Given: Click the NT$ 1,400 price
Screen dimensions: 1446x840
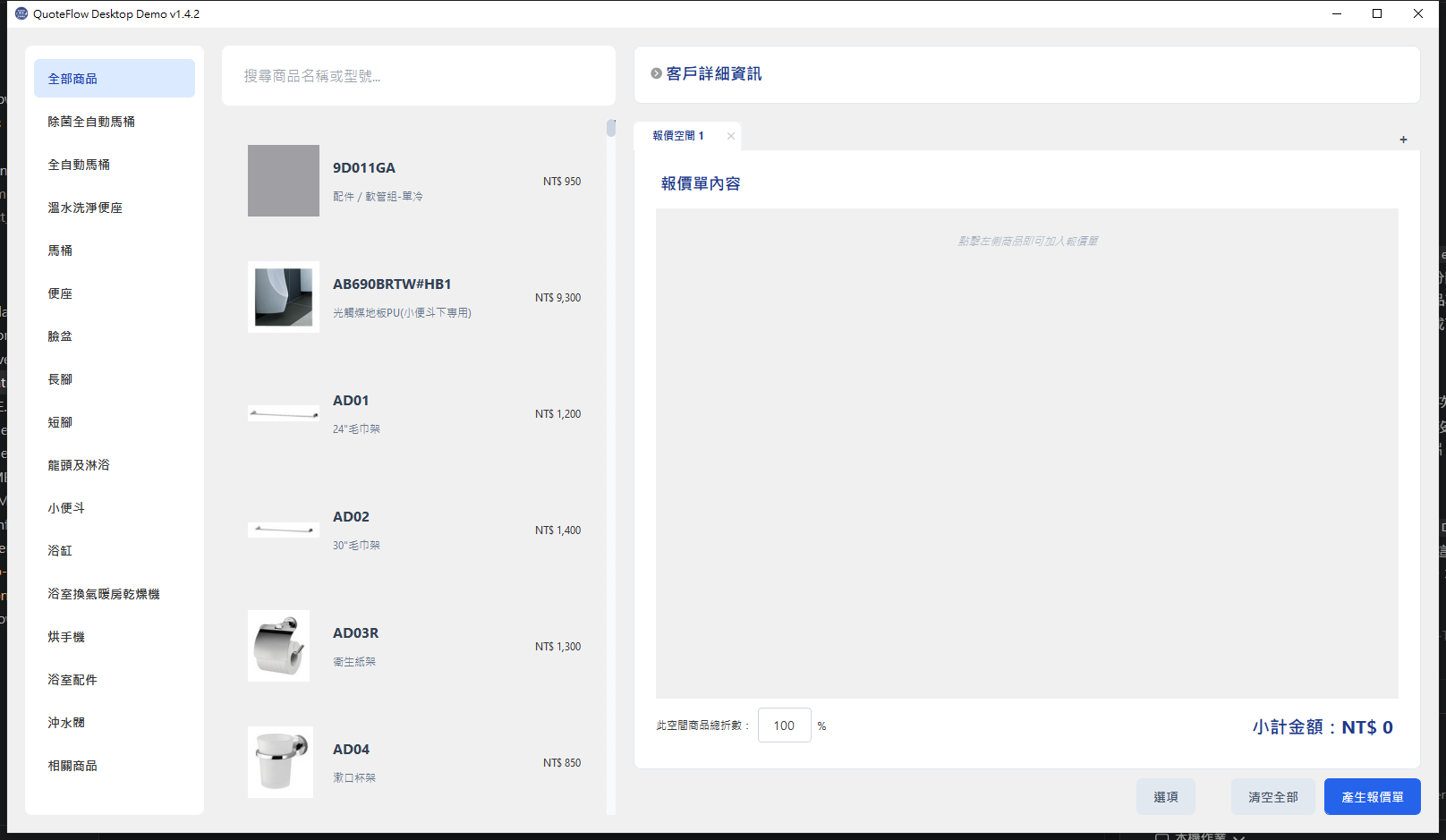Looking at the screenshot, I should click(557, 530).
